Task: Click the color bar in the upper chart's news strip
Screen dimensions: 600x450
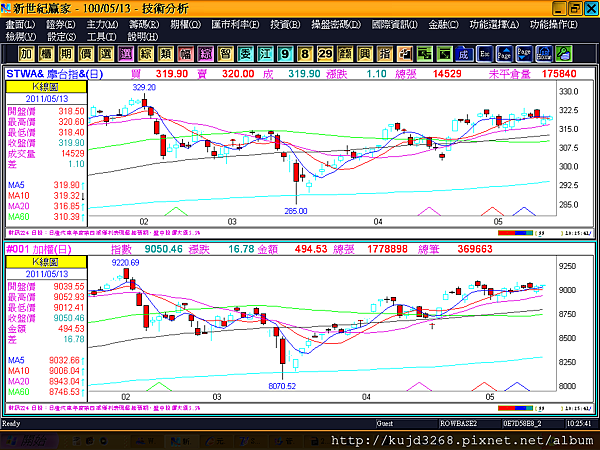Action: pos(515,233)
